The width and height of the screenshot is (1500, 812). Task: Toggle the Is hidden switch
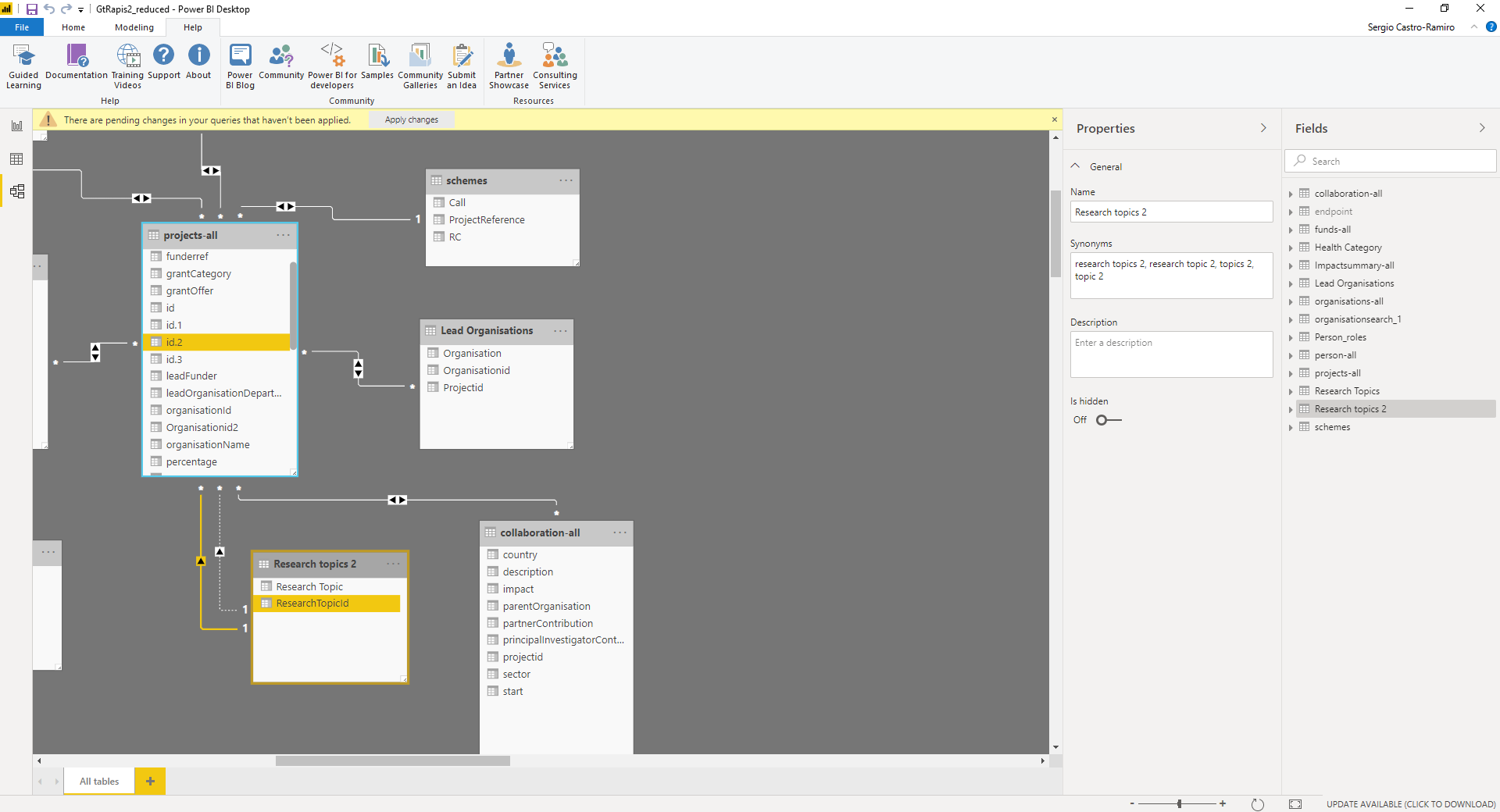[1109, 420]
